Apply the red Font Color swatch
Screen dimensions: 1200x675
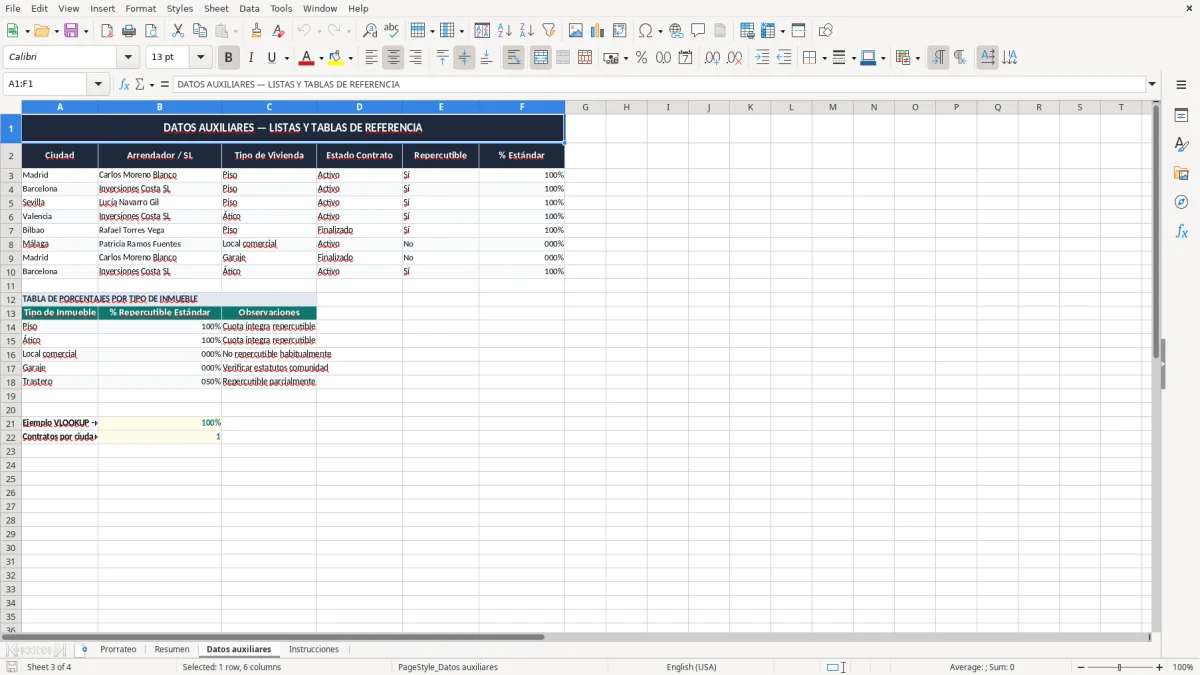(307, 58)
